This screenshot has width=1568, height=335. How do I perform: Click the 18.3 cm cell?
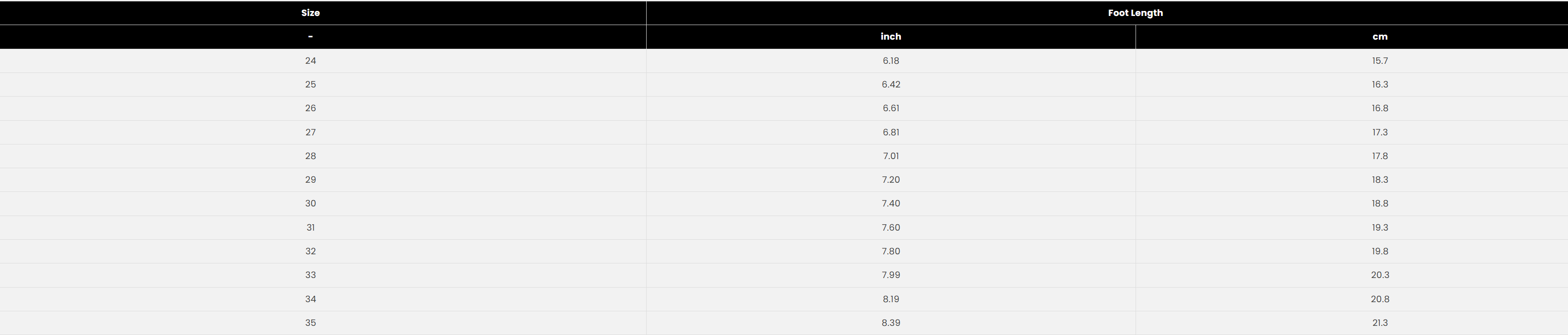click(1380, 180)
